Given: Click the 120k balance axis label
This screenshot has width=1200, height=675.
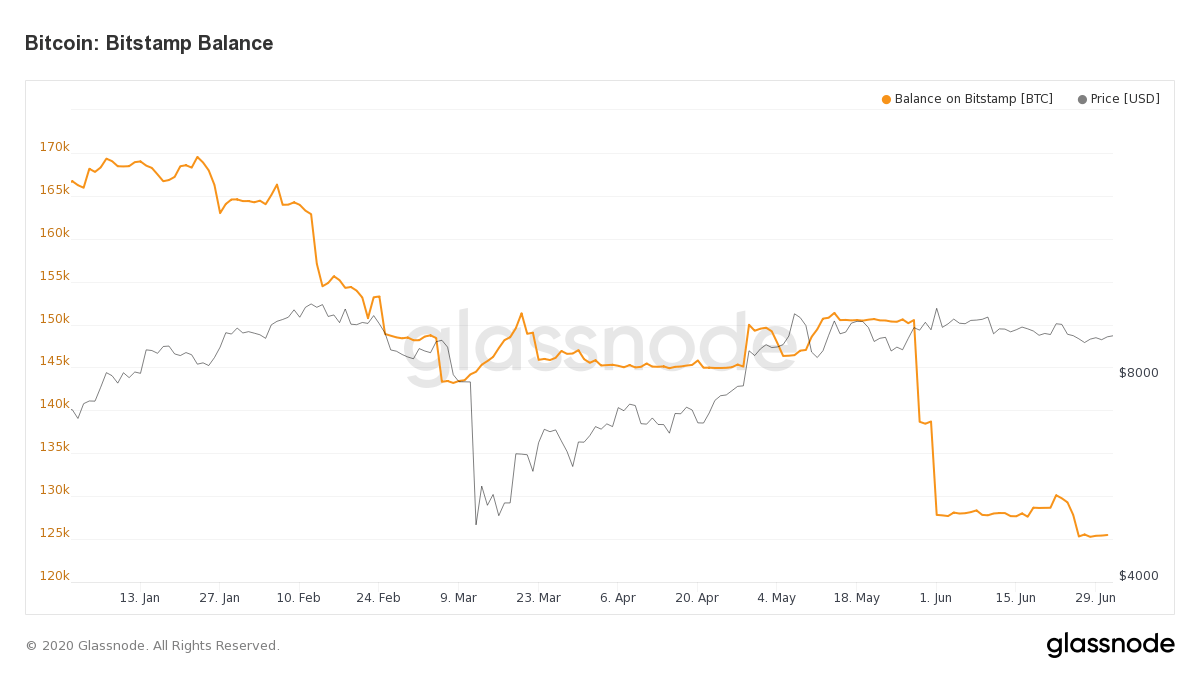Looking at the screenshot, I should [x=54, y=576].
